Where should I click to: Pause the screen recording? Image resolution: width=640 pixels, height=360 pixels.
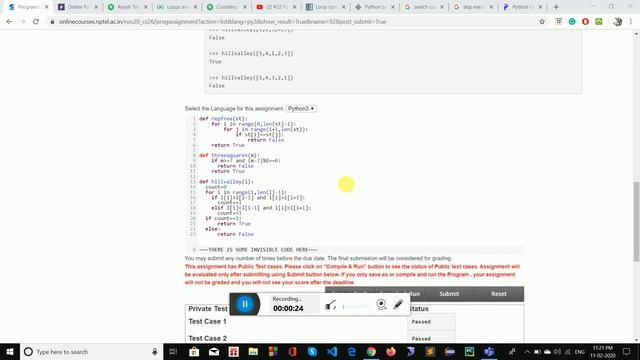click(x=245, y=304)
